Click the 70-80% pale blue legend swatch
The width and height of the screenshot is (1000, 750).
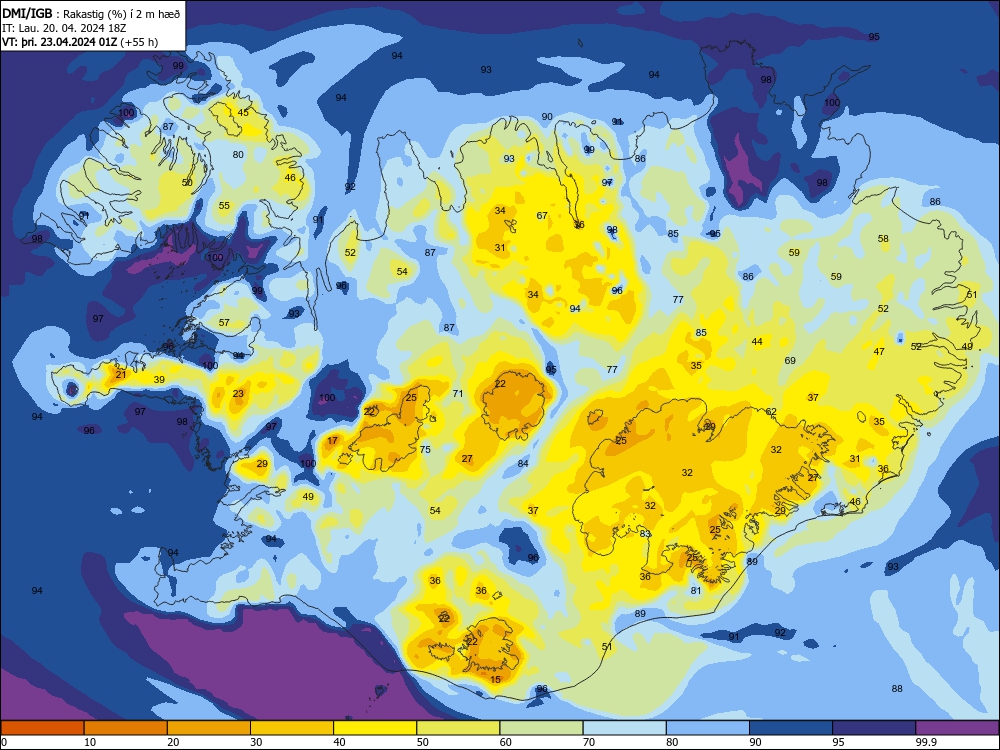click(624, 728)
